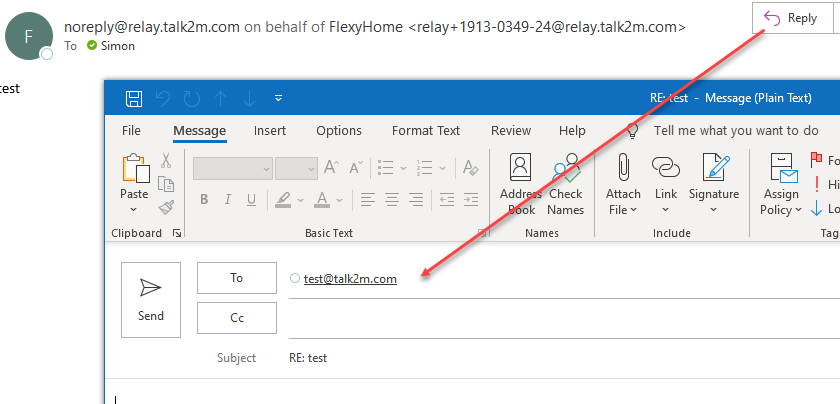The width and height of the screenshot is (840, 404).
Task: Click the Clear All Formatting icon
Action: click(470, 168)
